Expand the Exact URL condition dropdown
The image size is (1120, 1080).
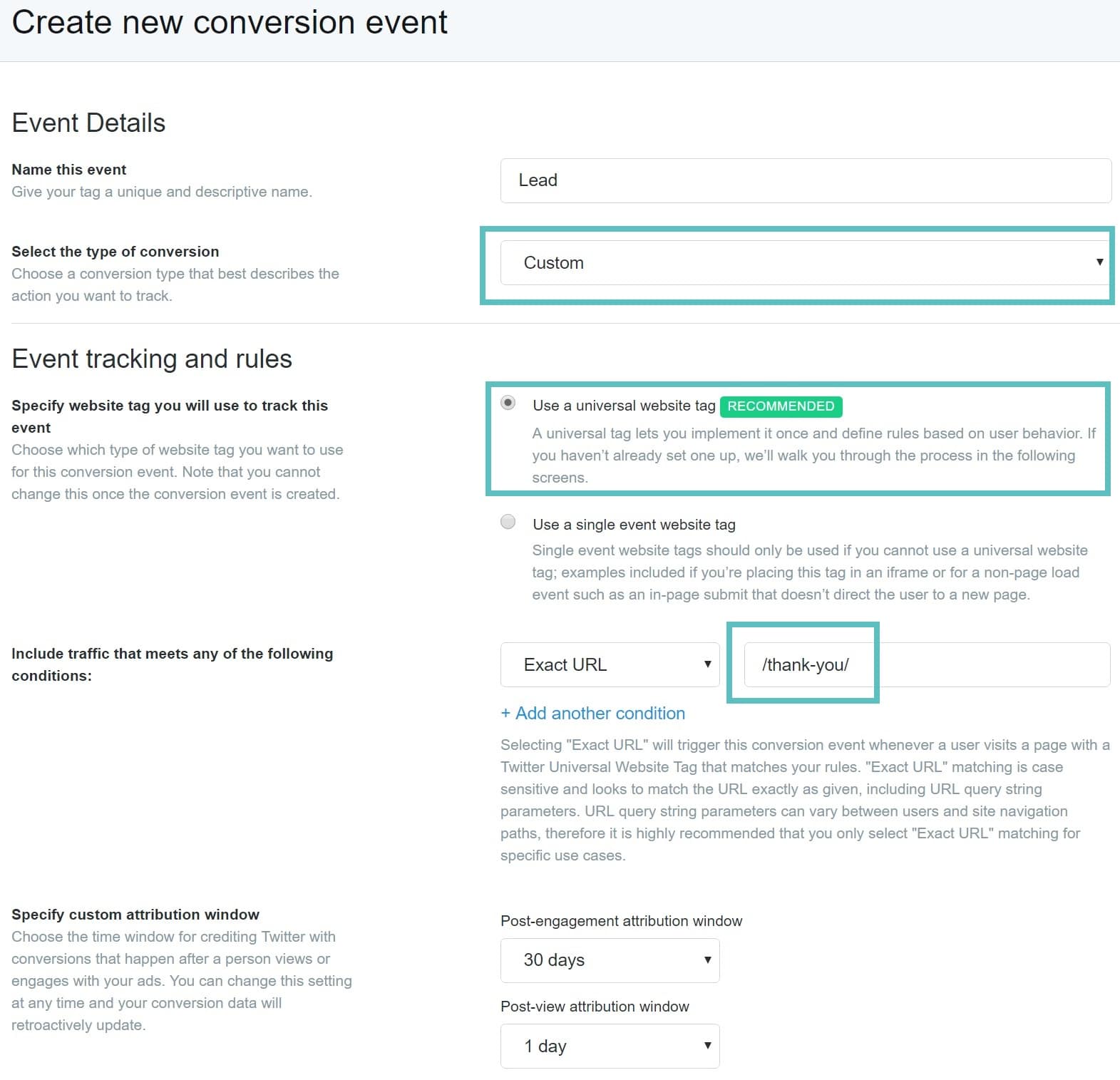(x=610, y=664)
